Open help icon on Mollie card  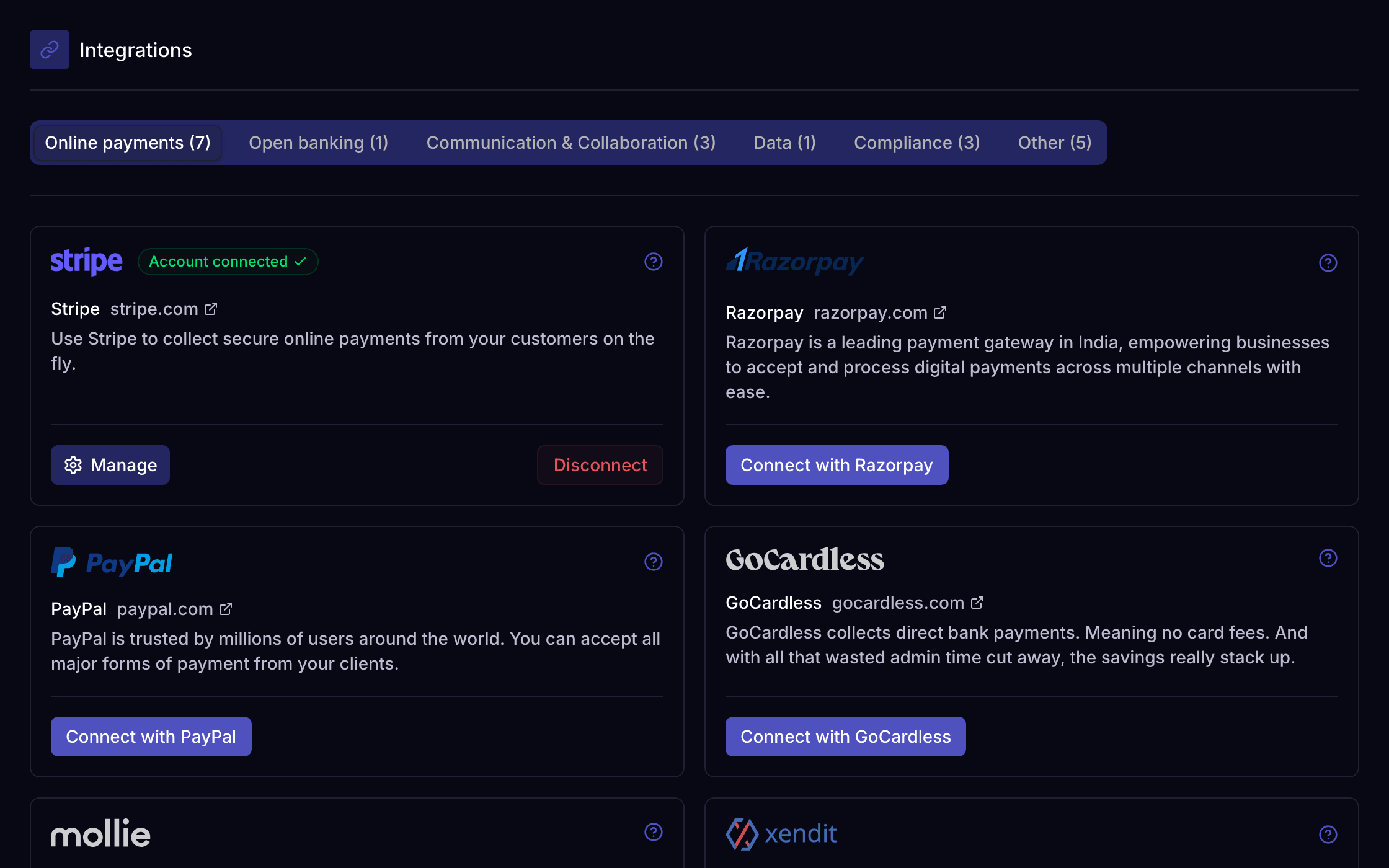point(654,832)
